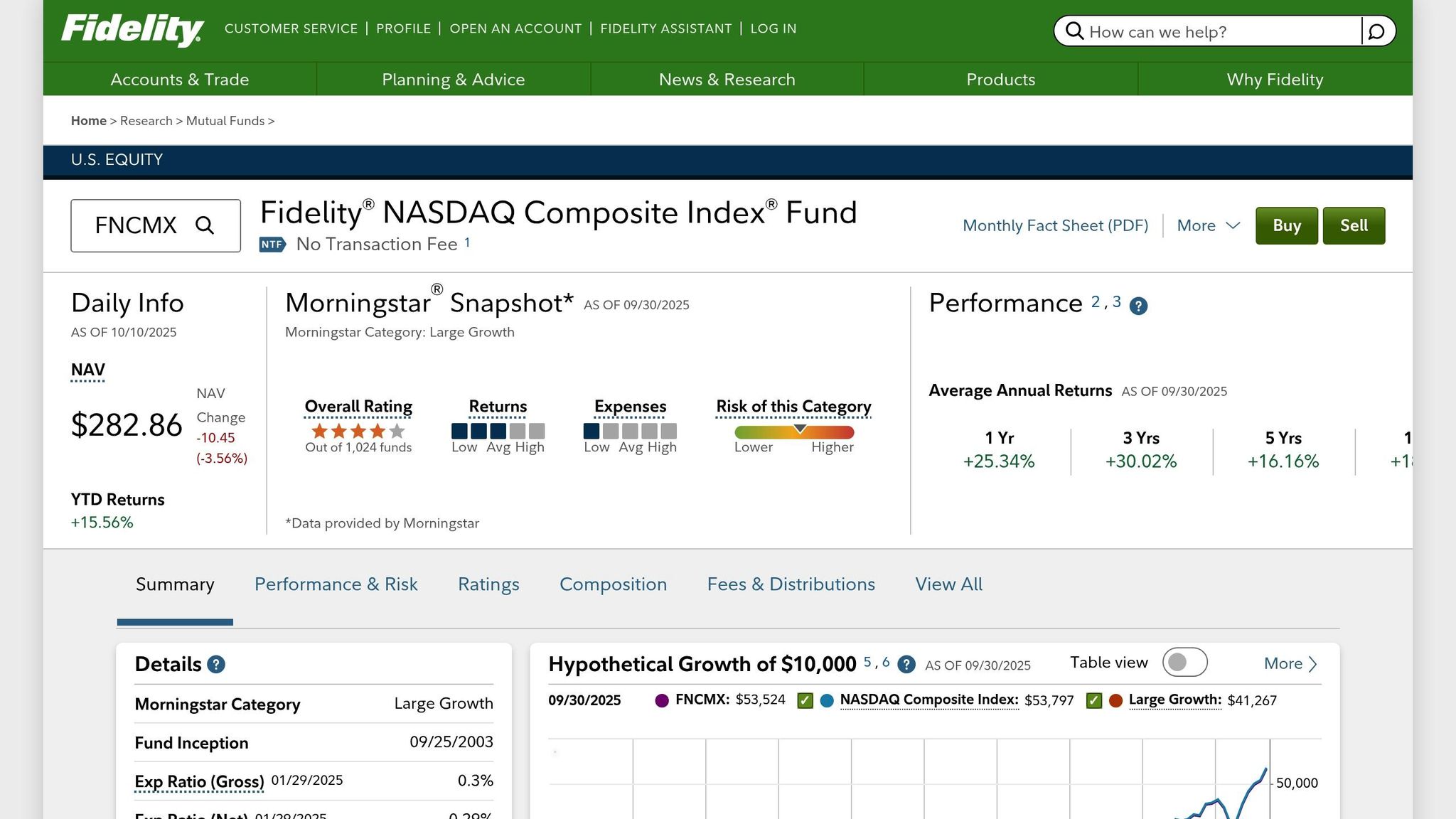Click the FNCMX purple legend dot on the chart
This screenshot has height=819, width=1456.
662,700
